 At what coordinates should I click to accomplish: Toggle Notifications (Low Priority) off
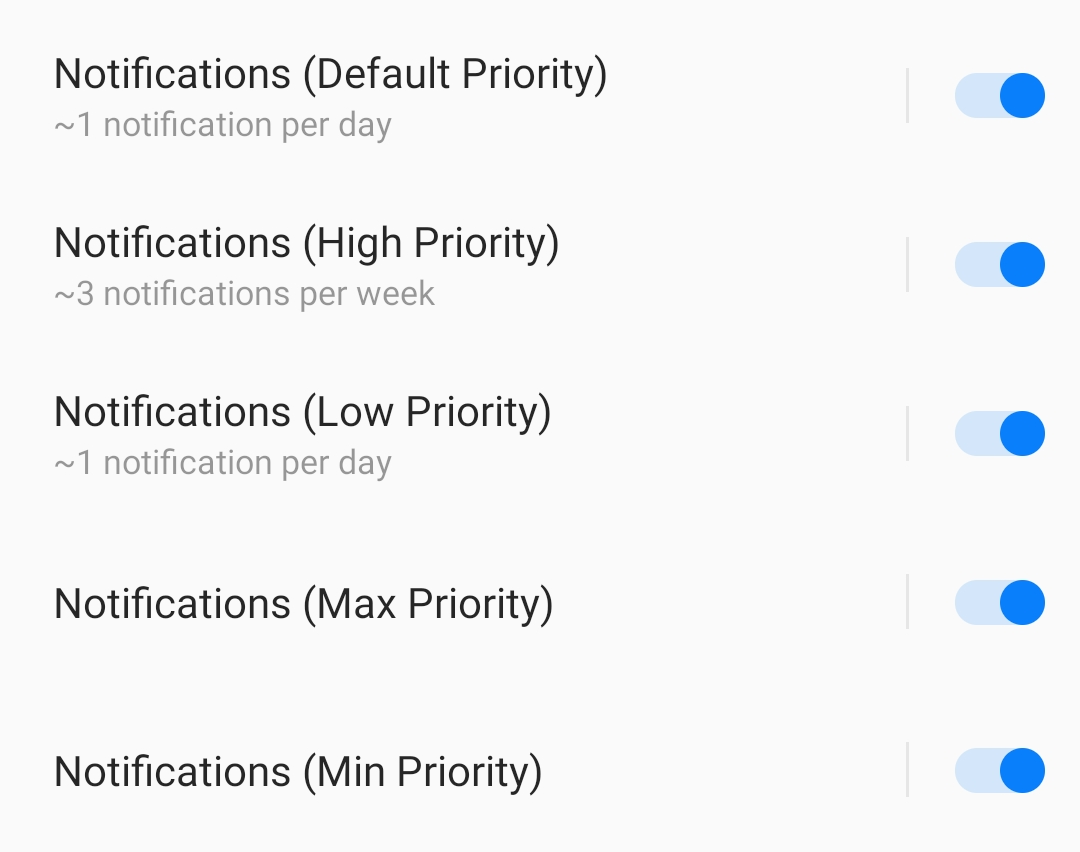click(x=999, y=433)
